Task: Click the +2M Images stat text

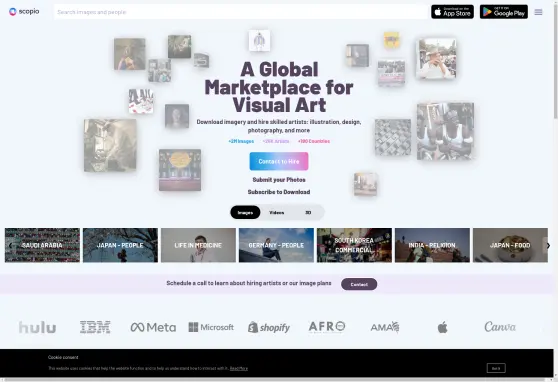Action: point(241,141)
